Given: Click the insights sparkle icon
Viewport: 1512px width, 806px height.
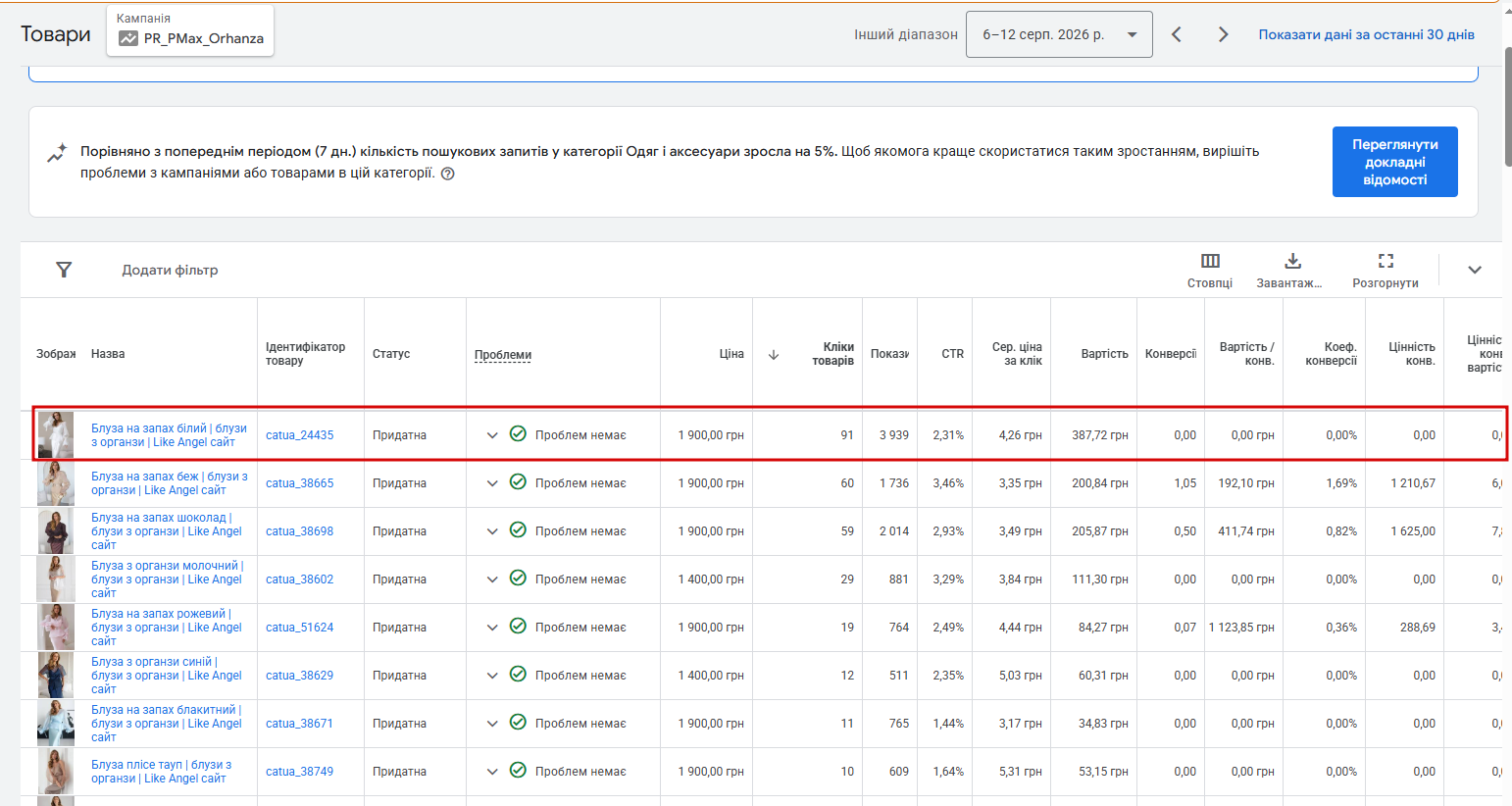Looking at the screenshot, I should click(57, 154).
